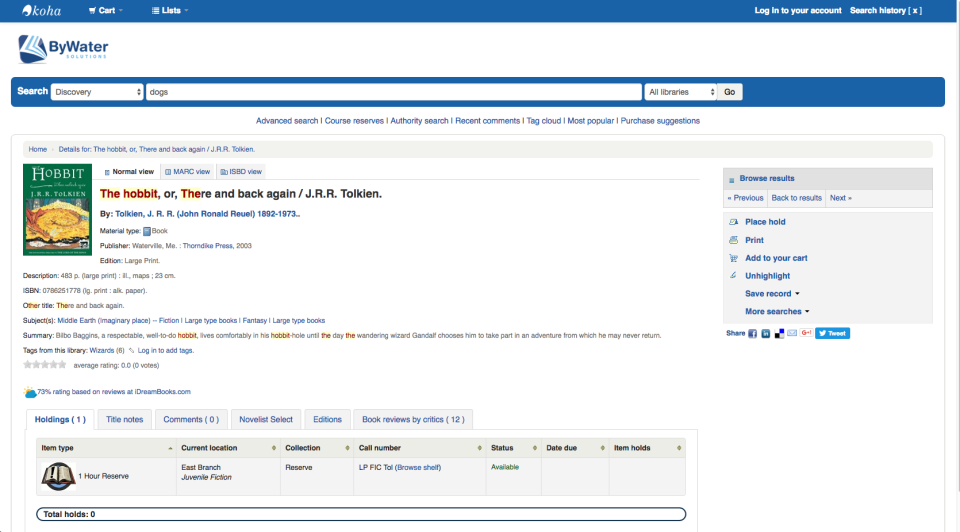Viewport: 960px width, 532px height.
Task: Open Thorndike Press publisher link
Action: [208, 246]
